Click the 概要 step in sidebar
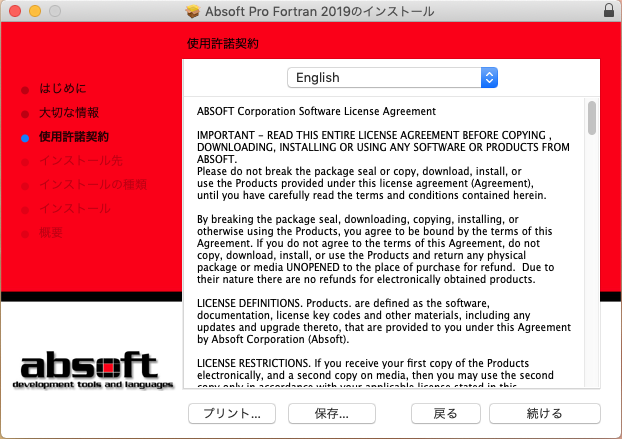The height and width of the screenshot is (439, 622). pyautogui.click(x=51, y=232)
